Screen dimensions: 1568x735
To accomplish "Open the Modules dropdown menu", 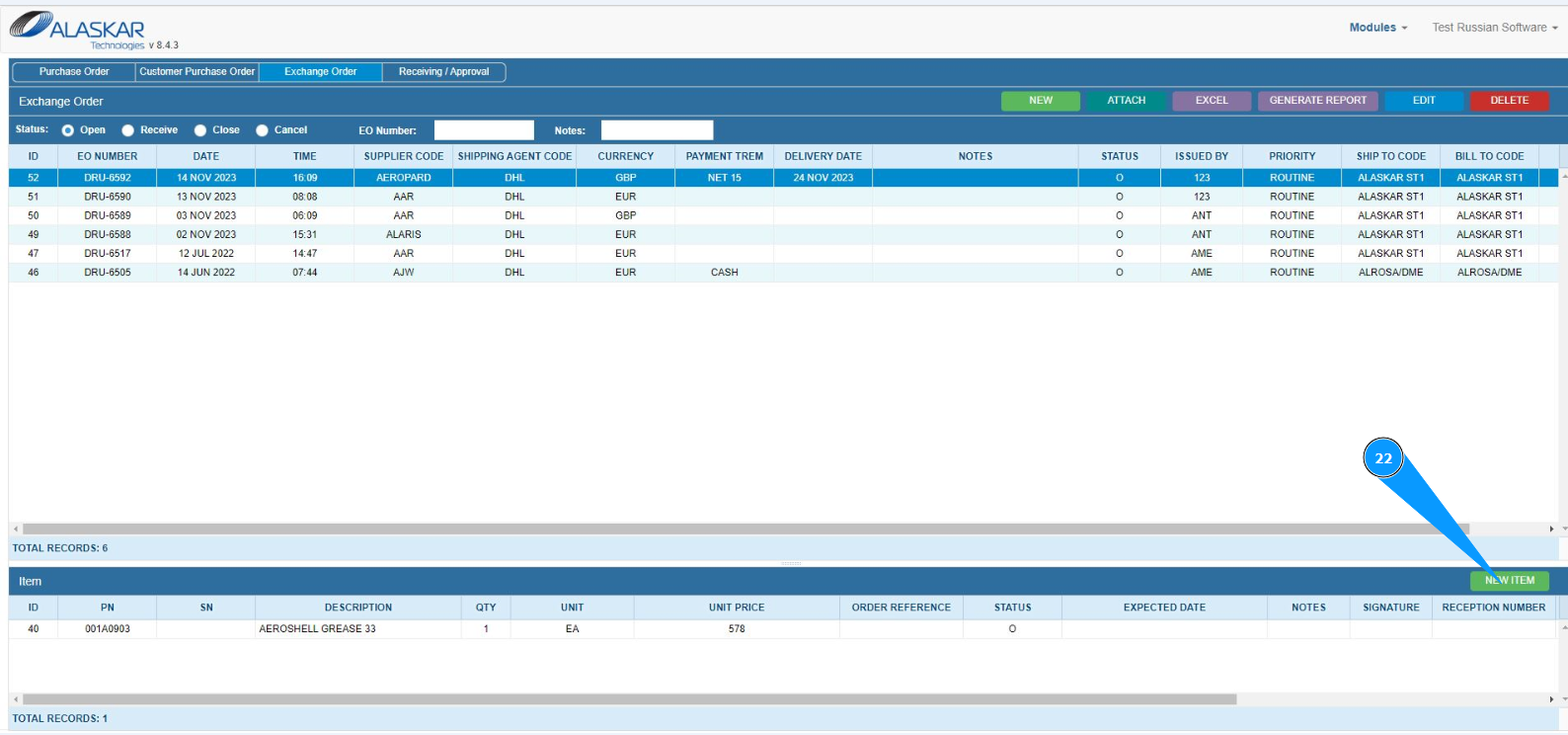I will click(1377, 28).
